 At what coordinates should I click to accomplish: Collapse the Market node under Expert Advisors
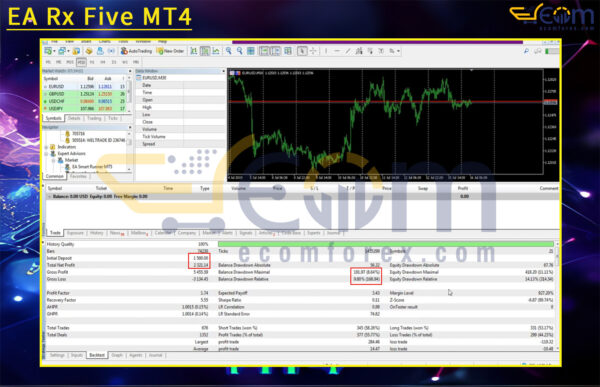[x=54, y=160]
